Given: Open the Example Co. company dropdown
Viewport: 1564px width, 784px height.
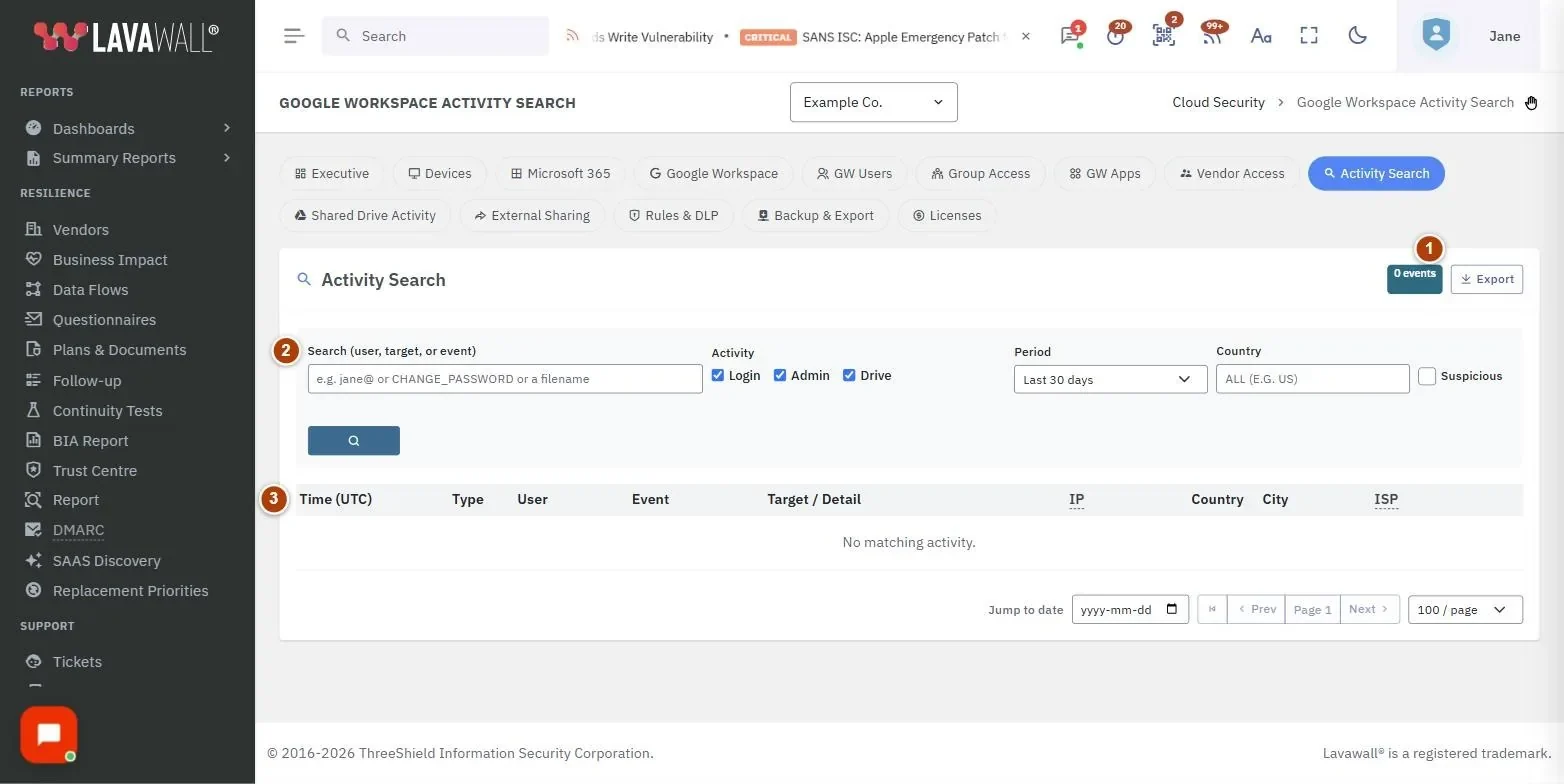Looking at the screenshot, I should 874,102.
